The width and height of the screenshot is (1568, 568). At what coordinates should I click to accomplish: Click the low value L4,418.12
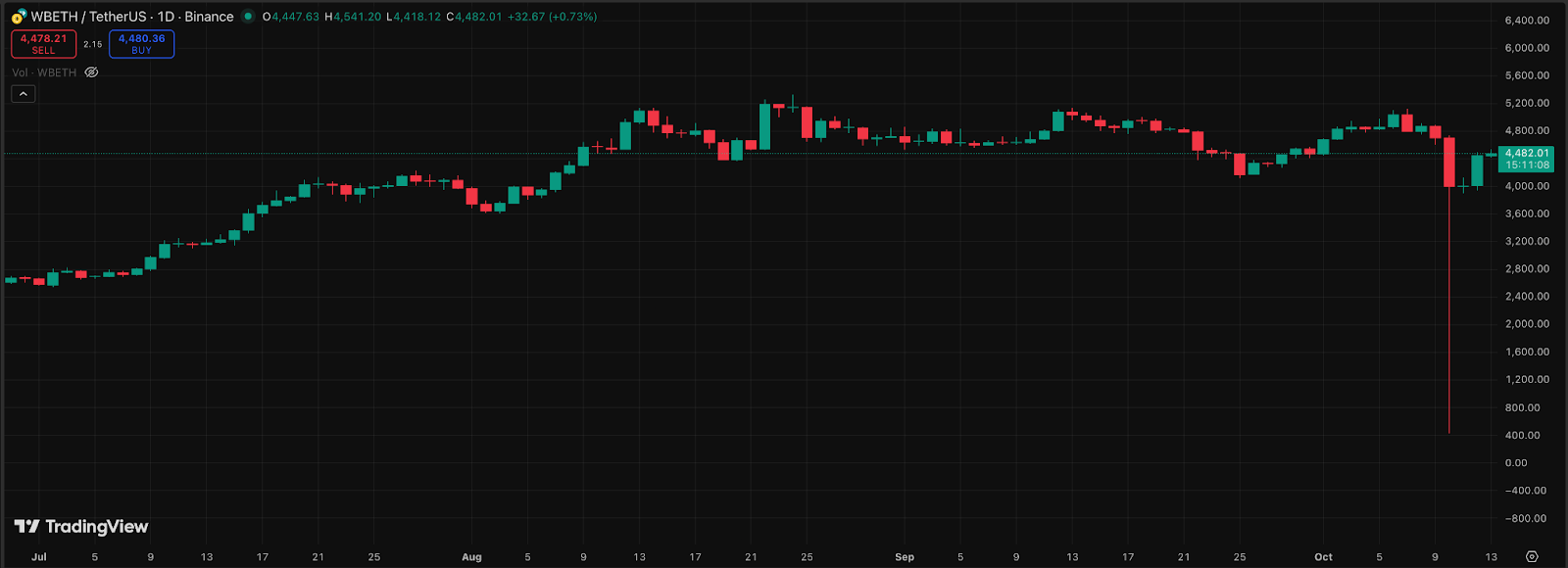[x=415, y=17]
